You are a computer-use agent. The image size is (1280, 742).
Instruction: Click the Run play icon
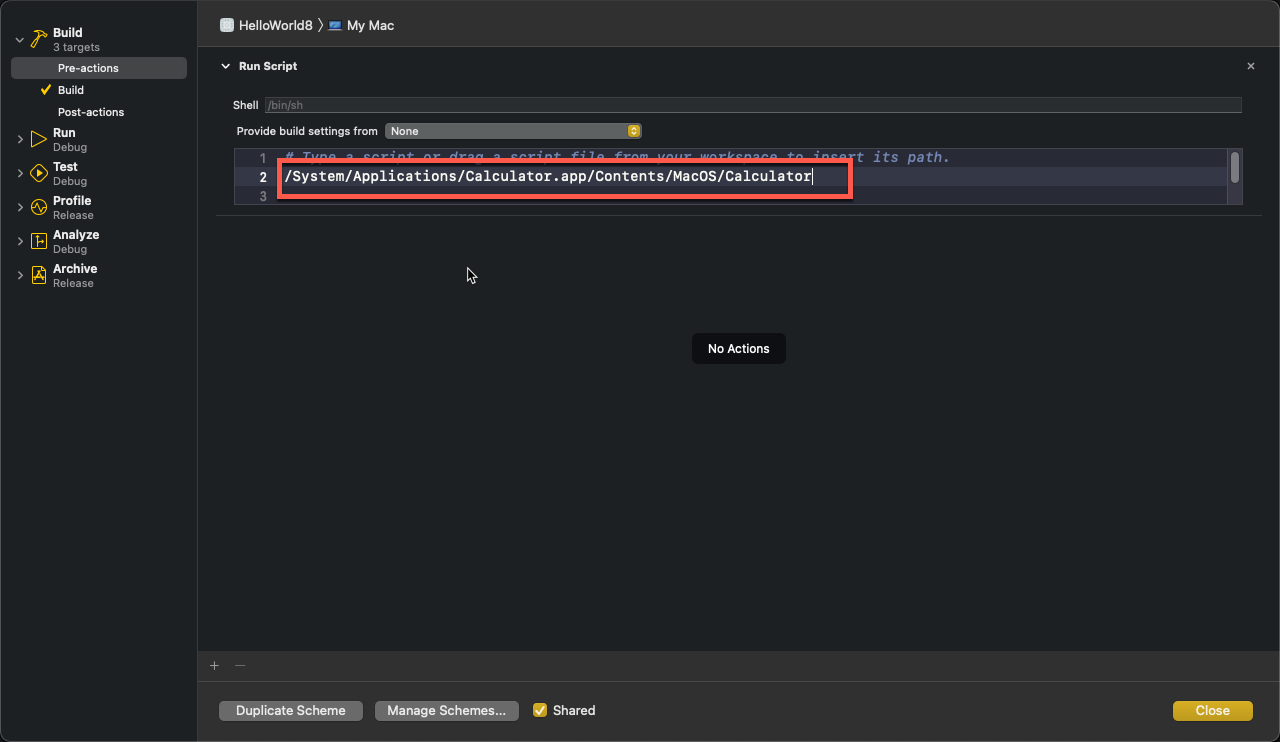39,139
